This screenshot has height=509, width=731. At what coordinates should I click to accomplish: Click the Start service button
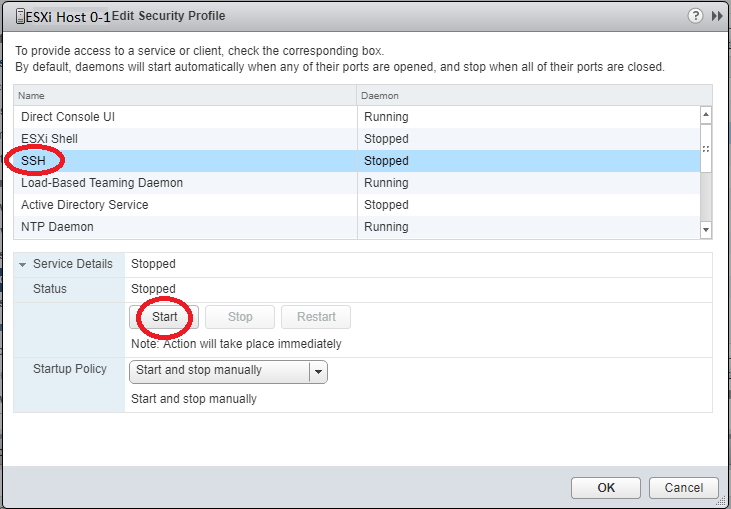pyautogui.click(x=164, y=317)
